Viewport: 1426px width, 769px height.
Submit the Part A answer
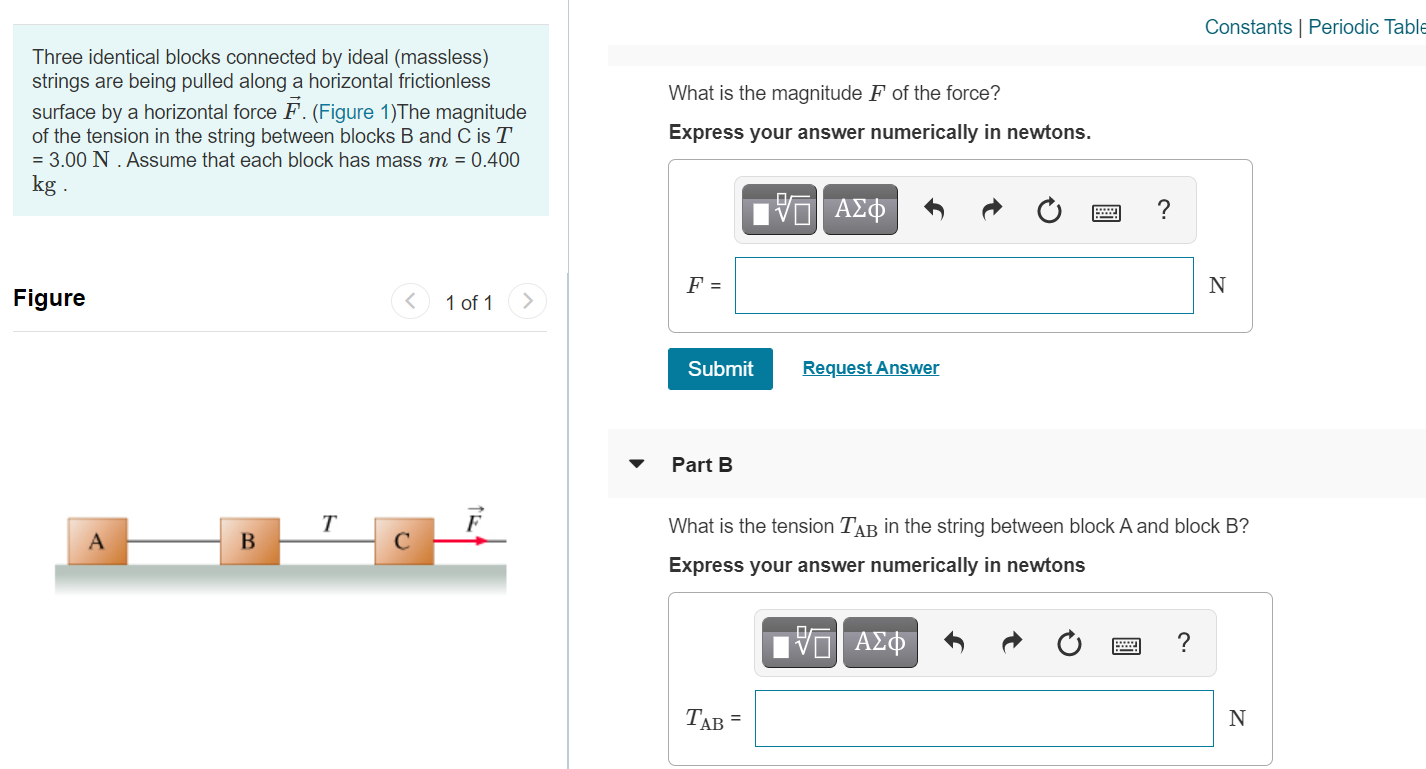click(x=720, y=368)
